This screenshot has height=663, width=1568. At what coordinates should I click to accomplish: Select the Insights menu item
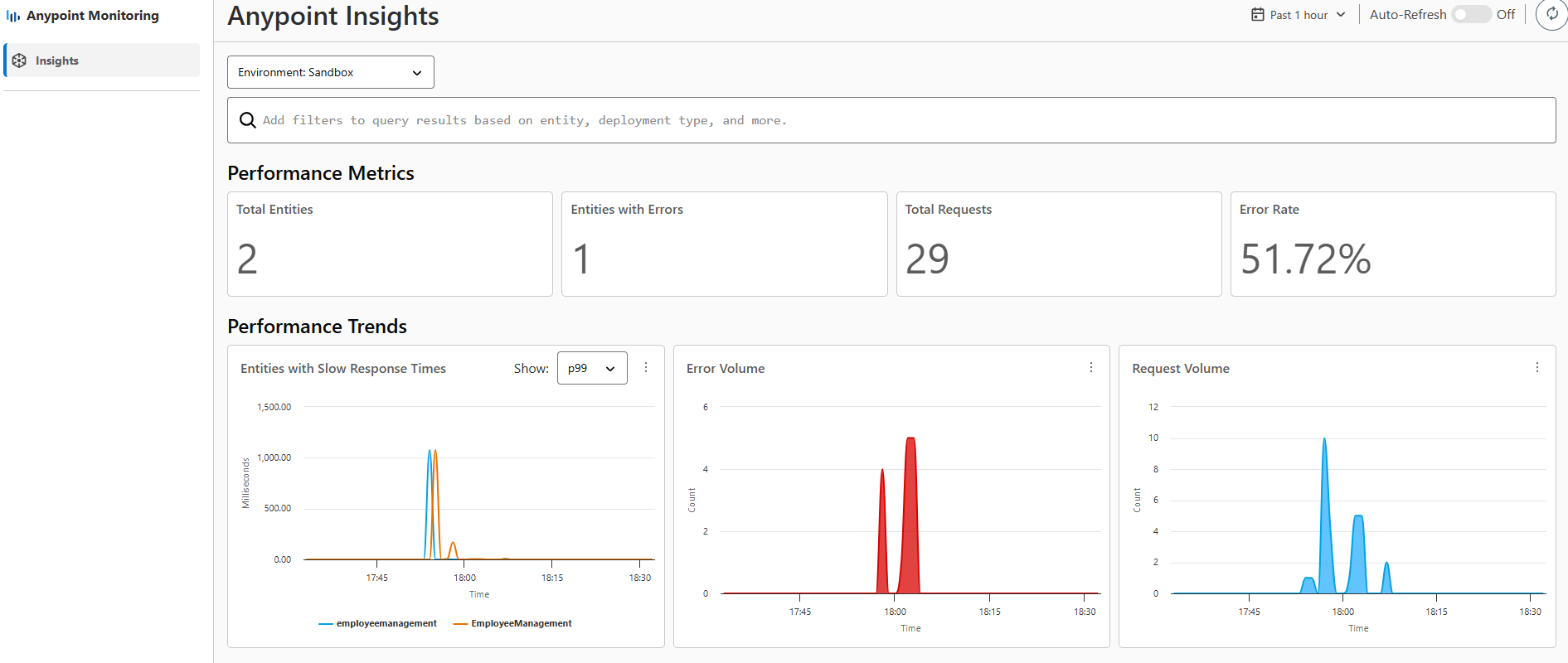click(57, 60)
